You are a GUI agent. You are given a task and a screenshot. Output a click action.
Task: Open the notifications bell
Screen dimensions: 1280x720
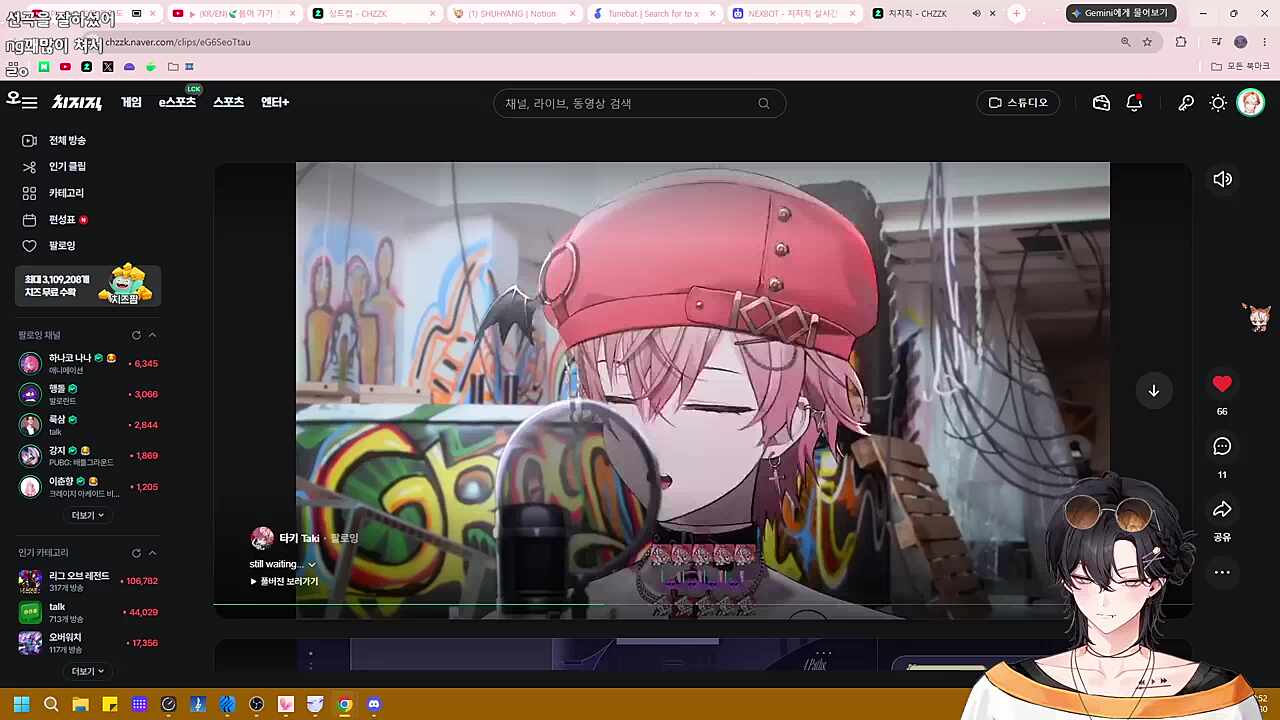(1134, 103)
